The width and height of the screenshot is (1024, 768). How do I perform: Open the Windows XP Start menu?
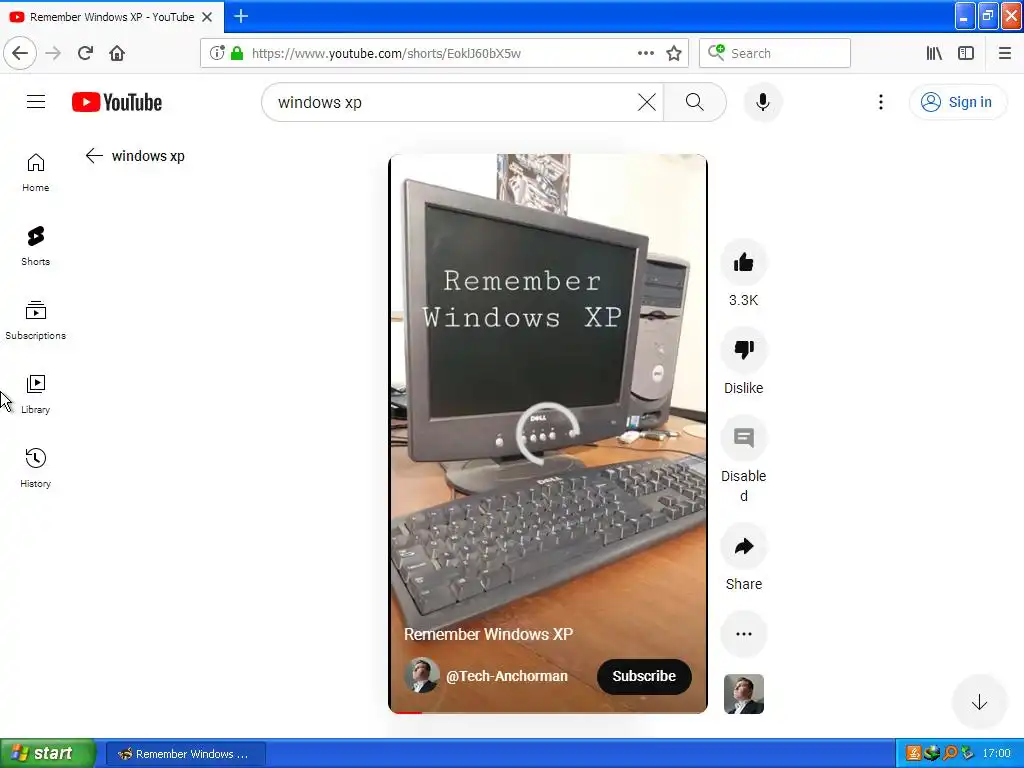[x=47, y=753]
